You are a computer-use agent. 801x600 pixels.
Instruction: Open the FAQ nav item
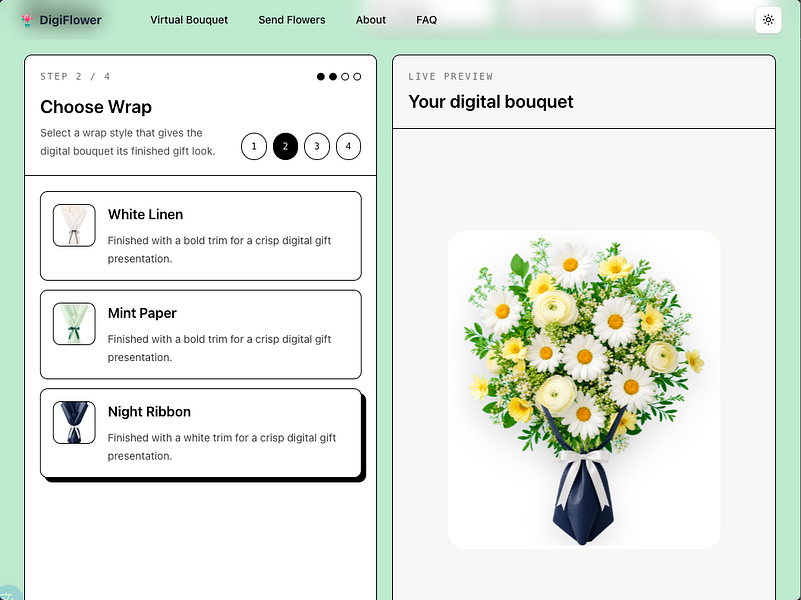point(427,20)
